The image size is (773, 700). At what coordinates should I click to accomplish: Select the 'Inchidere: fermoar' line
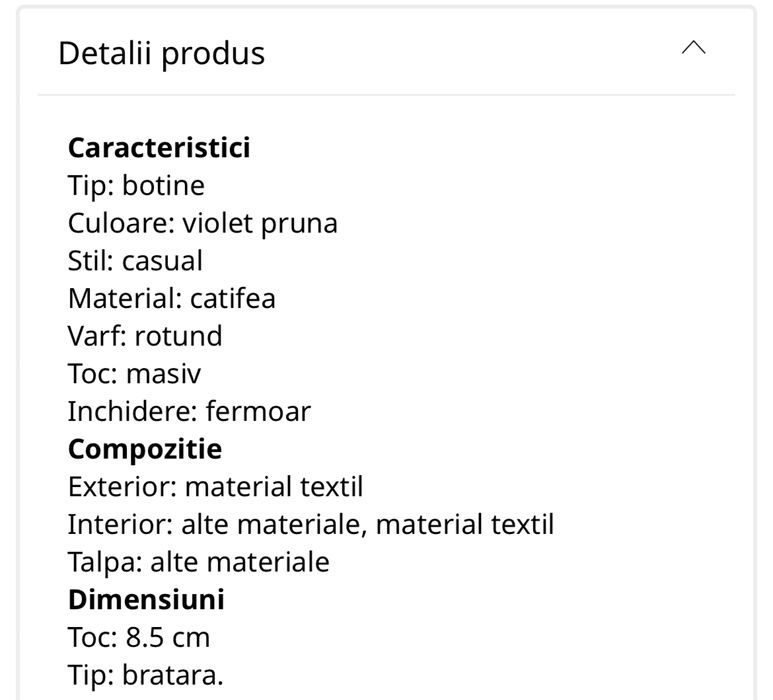[x=189, y=411]
